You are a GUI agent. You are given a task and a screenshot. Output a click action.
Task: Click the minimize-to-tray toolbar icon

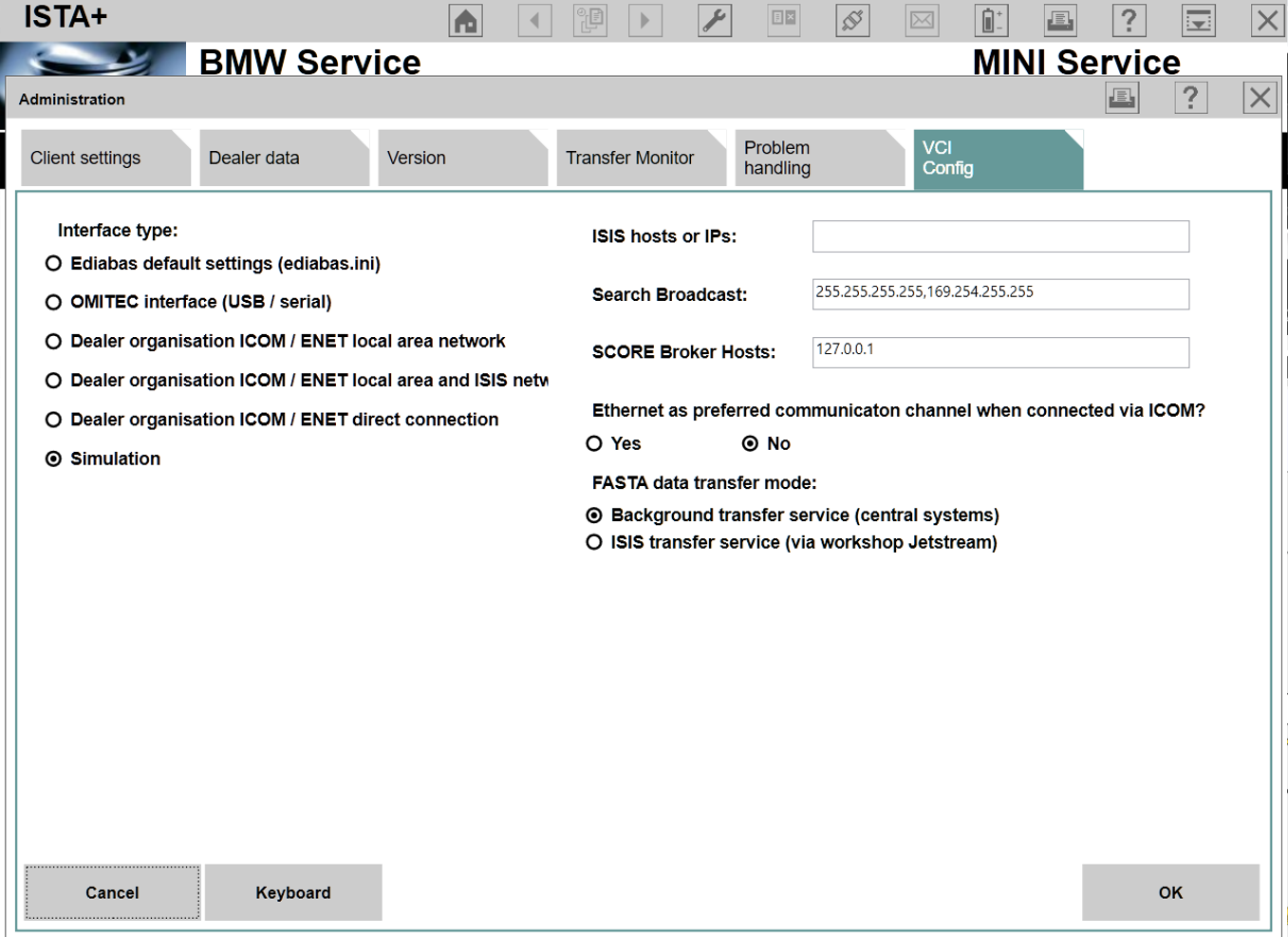pyautogui.click(x=1199, y=20)
